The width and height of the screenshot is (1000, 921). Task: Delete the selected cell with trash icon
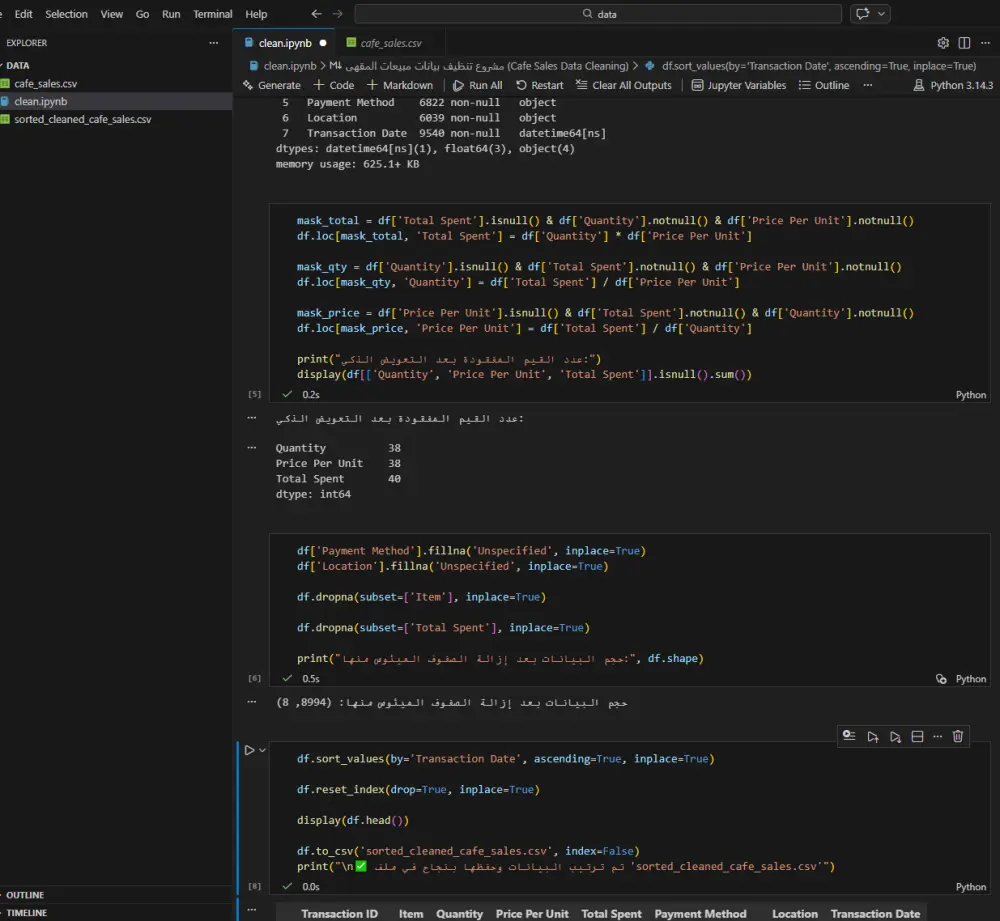tap(957, 737)
